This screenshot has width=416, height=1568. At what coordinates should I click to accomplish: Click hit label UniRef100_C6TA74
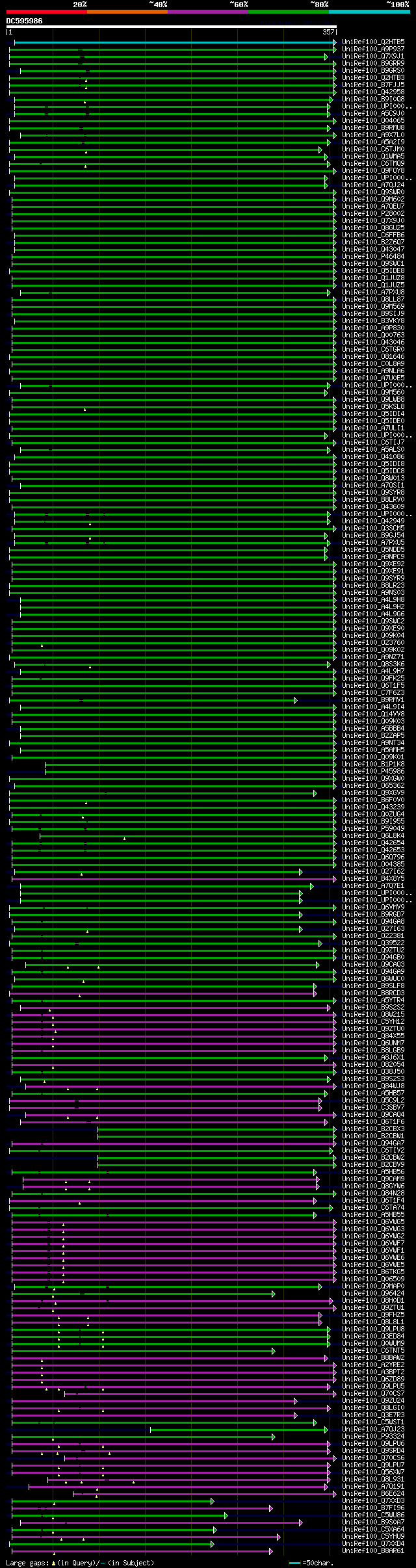coord(373,1208)
